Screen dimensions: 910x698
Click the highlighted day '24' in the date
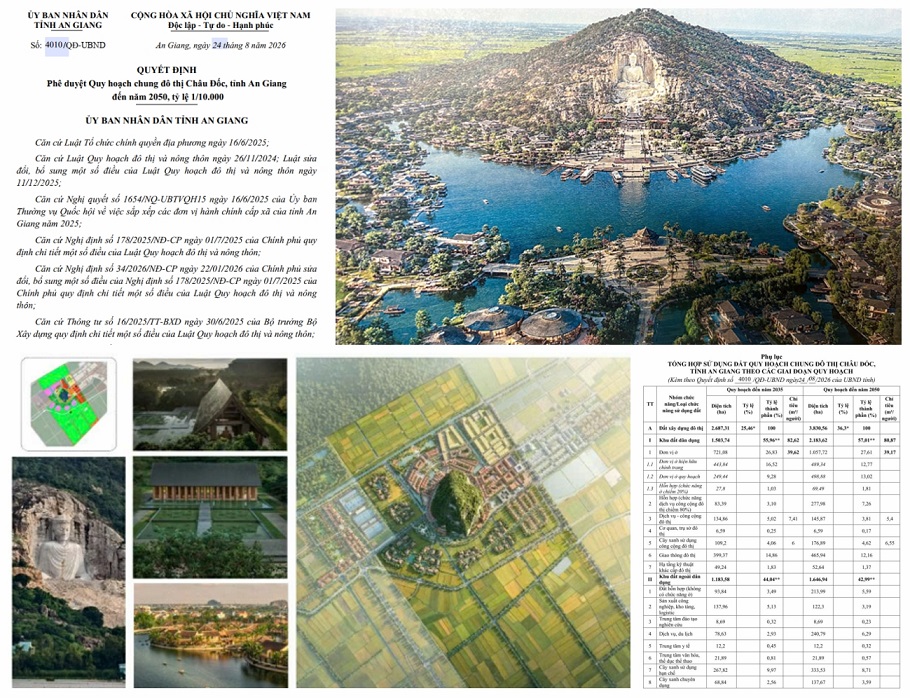click(x=218, y=45)
